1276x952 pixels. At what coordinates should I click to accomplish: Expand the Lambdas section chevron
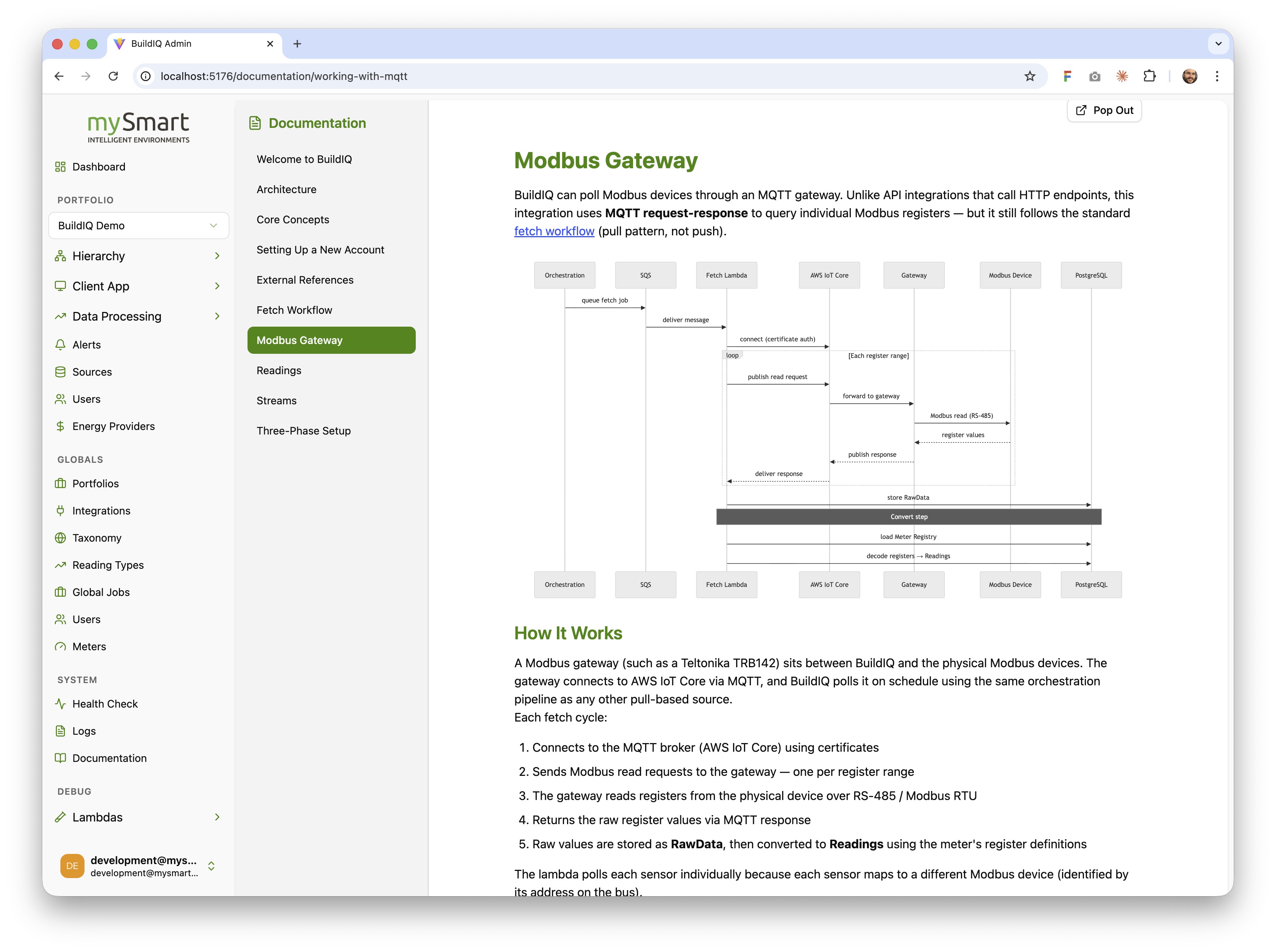click(217, 817)
